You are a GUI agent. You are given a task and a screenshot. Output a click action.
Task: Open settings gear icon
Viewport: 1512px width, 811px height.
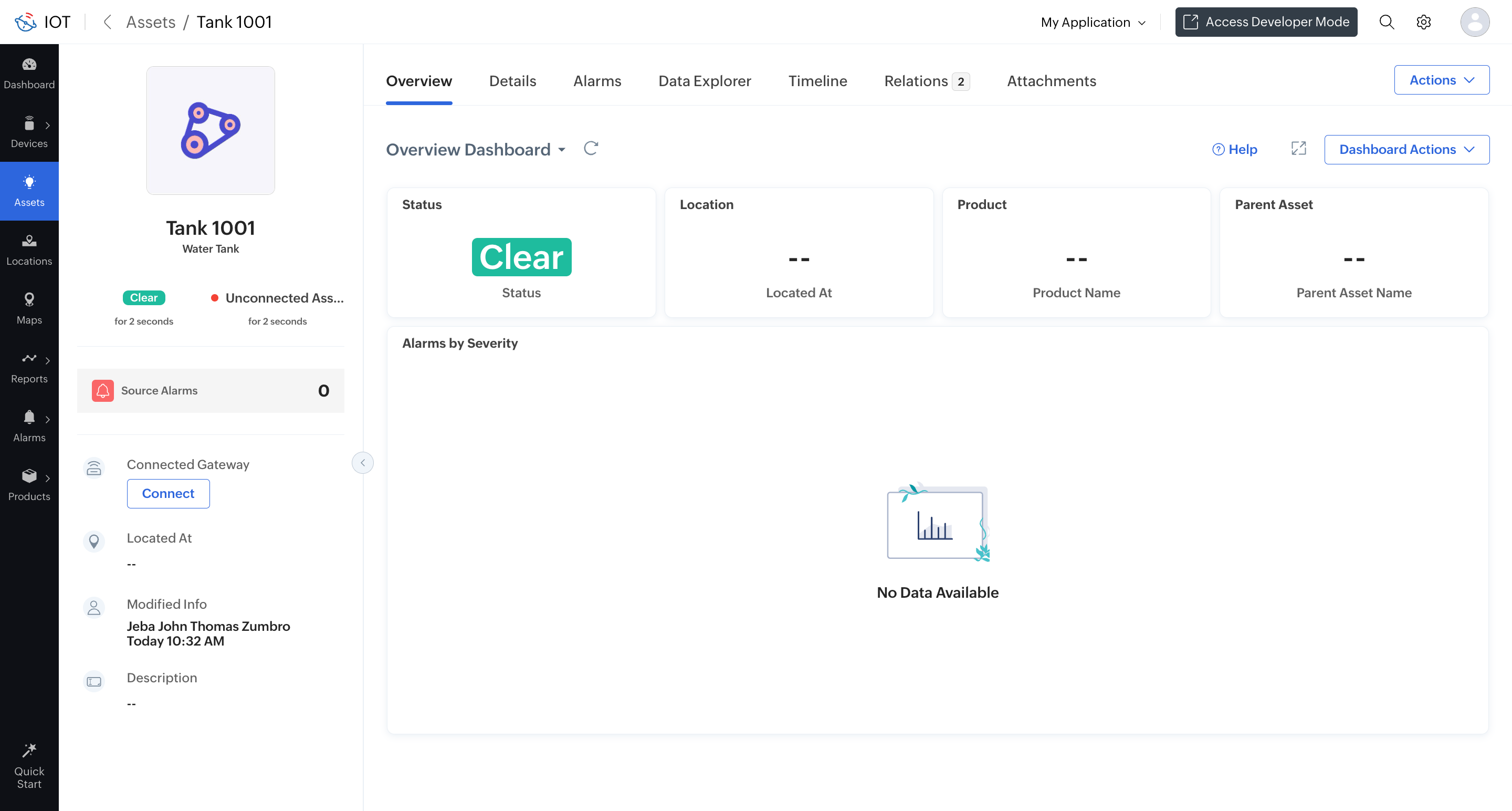(x=1423, y=22)
